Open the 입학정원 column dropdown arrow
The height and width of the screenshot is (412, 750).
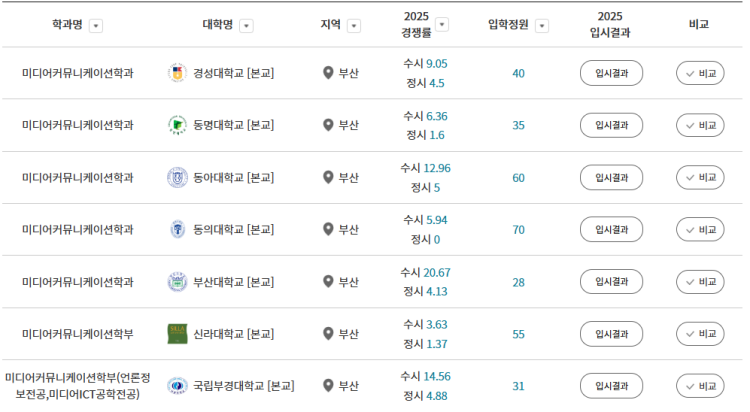pos(542,26)
